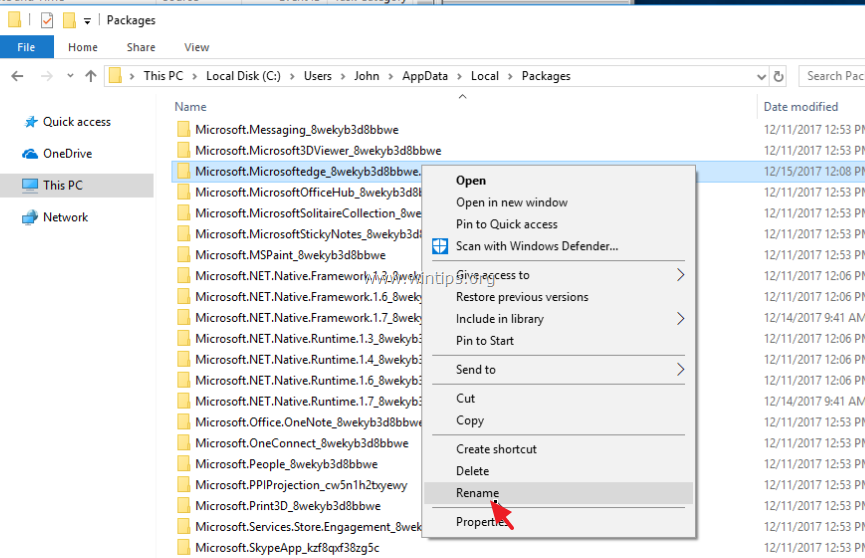Click the Windows Defender shield icon in the menu
865x558 pixels.
click(440, 246)
